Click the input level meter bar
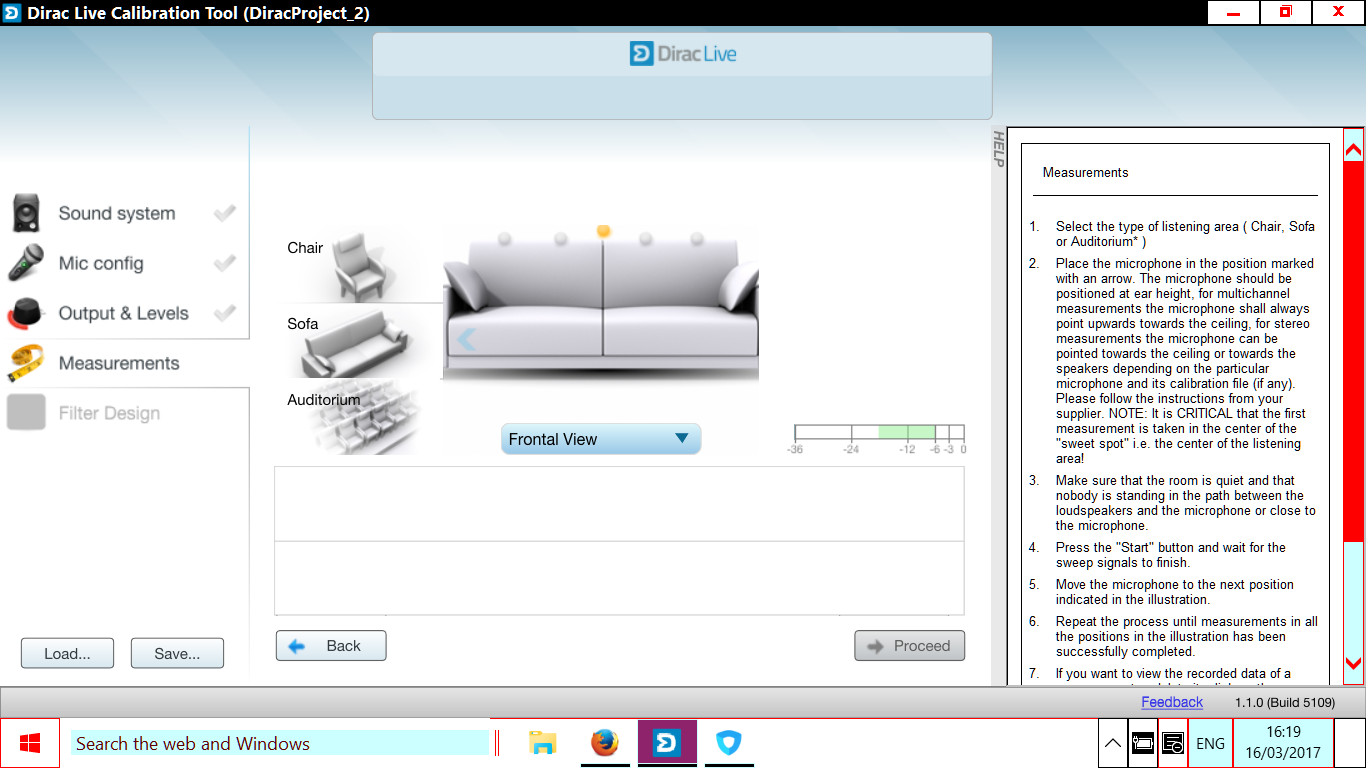Image resolution: width=1372 pixels, height=768 pixels. (879, 433)
